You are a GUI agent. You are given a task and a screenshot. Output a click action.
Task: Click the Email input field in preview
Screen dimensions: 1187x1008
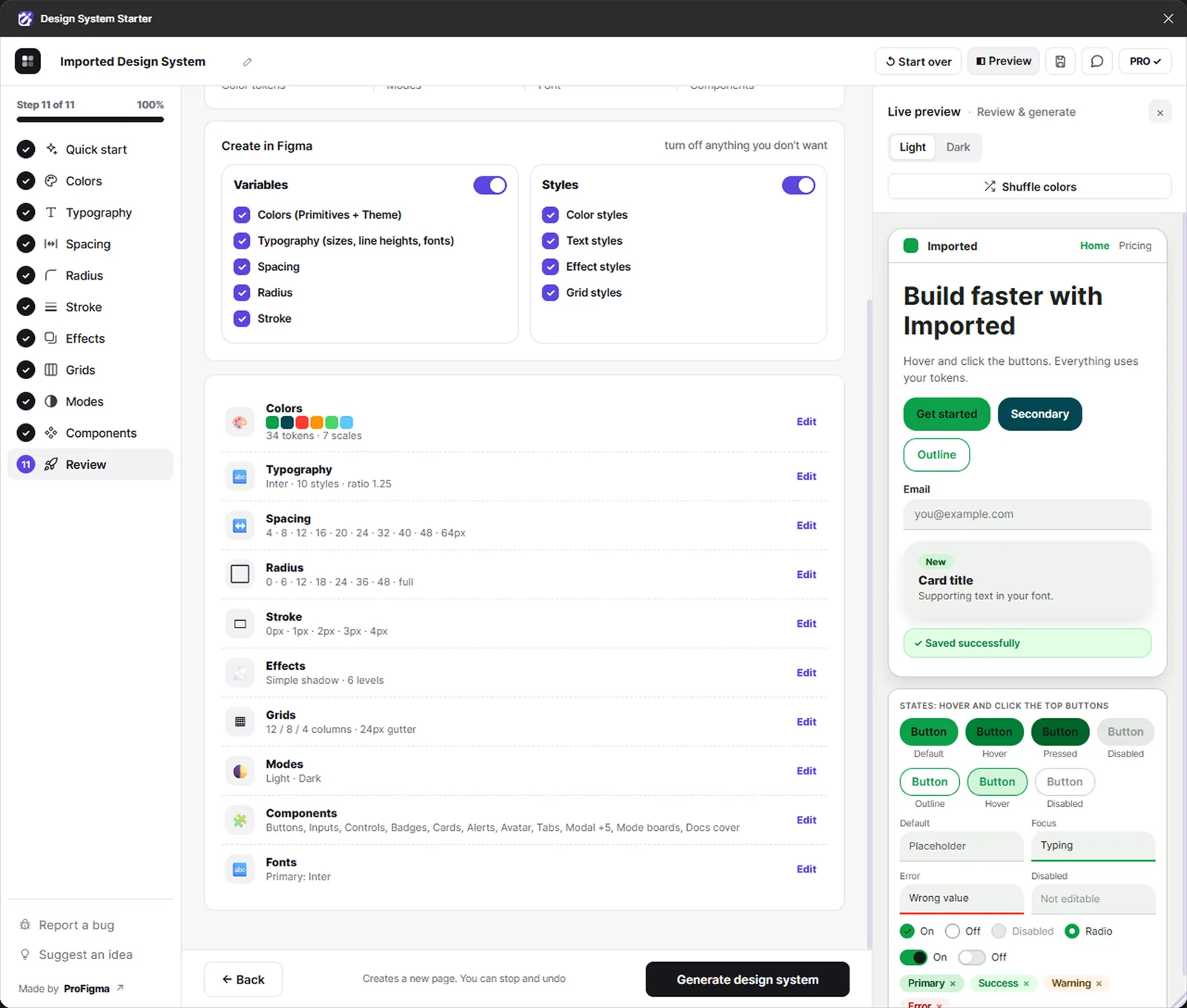click(x=1027, y=515)
